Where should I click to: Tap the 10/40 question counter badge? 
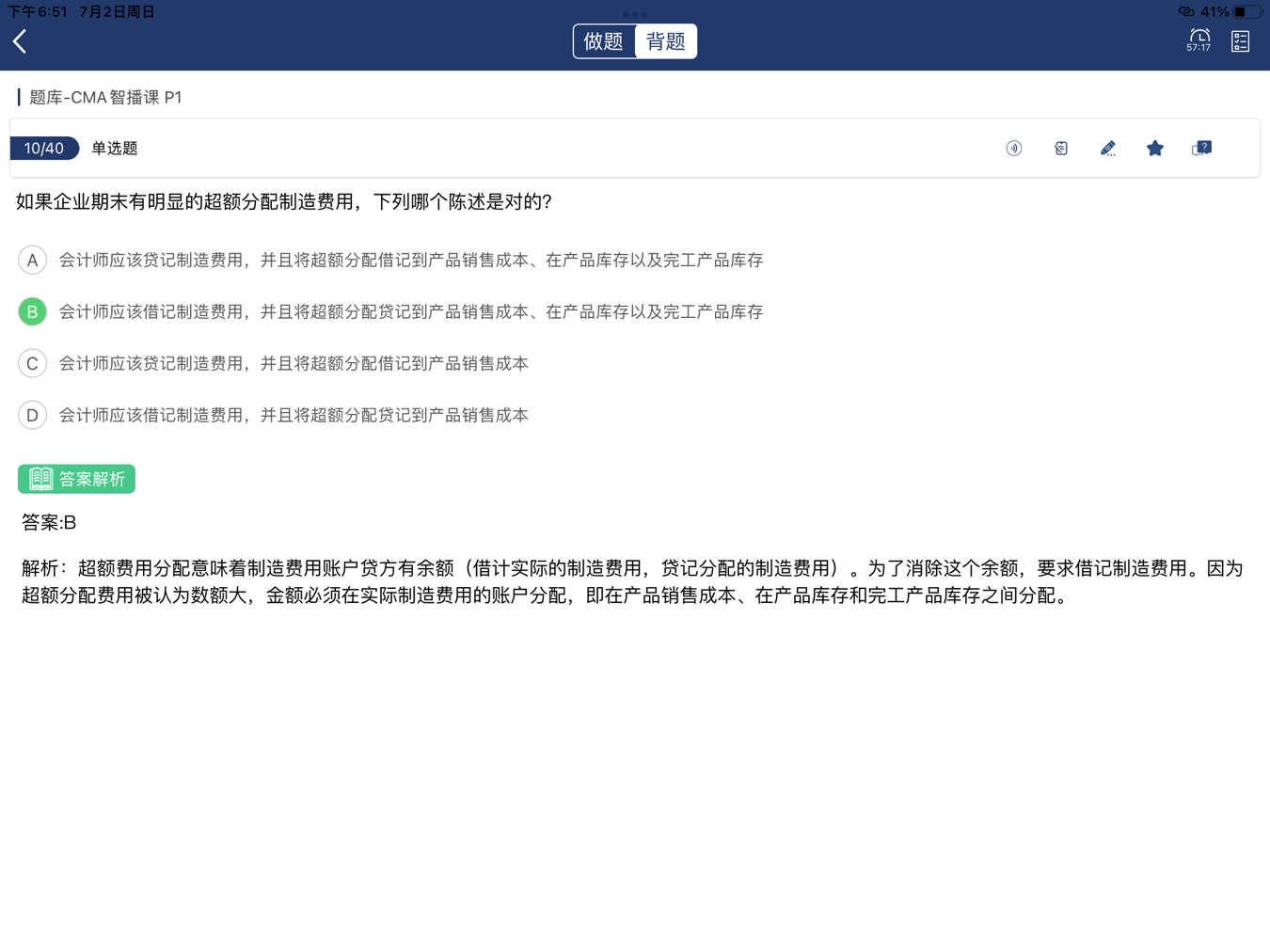pos(44,149)
